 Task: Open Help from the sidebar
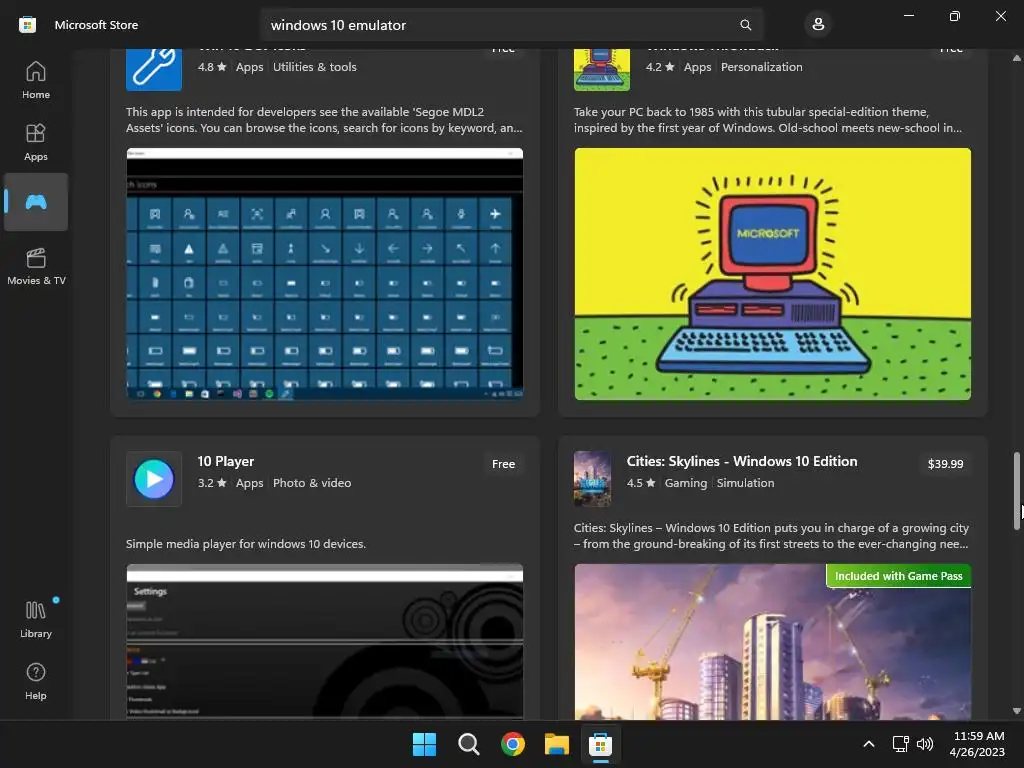(x=35, y=681)
